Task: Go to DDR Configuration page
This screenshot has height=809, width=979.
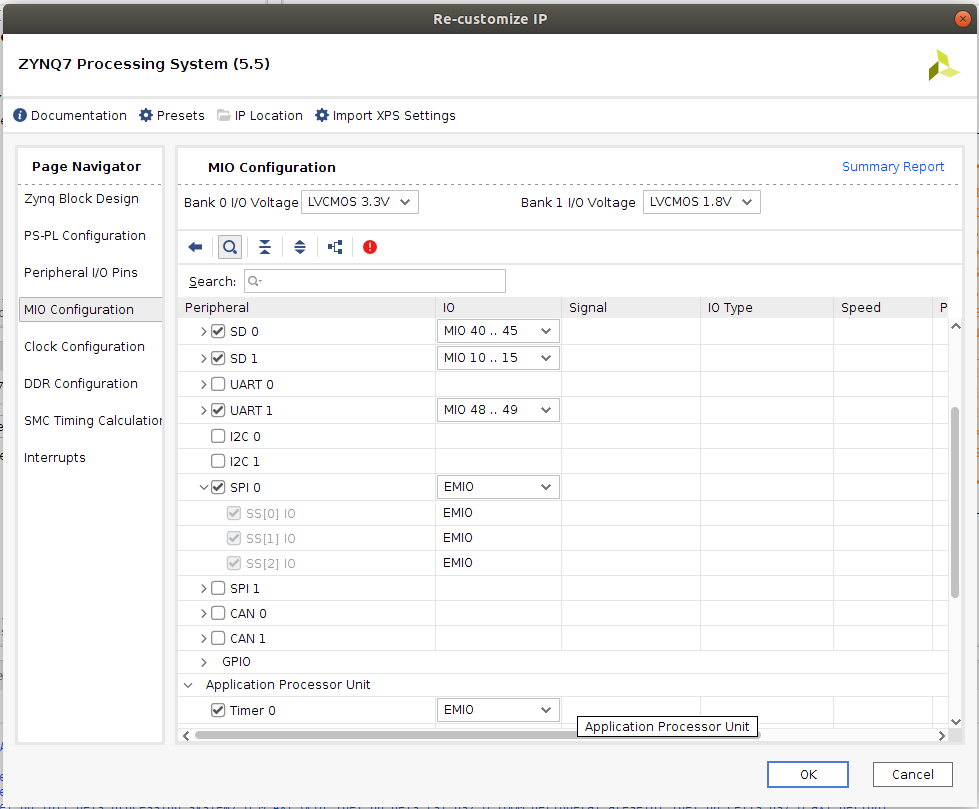Action: pyautogui.click(x=81, y=383)
